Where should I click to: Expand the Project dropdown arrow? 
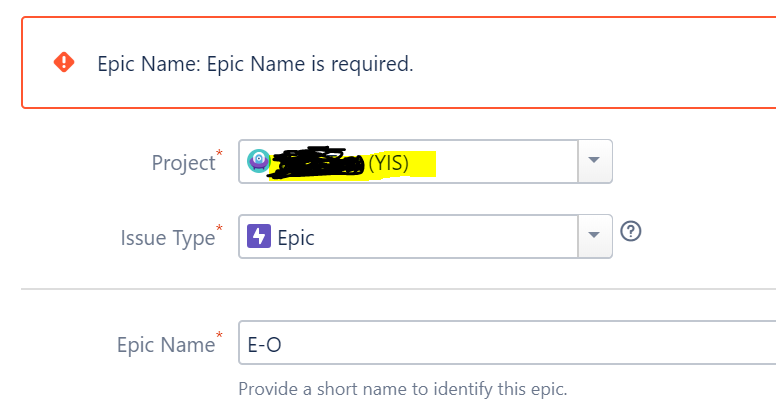point(594,161)
